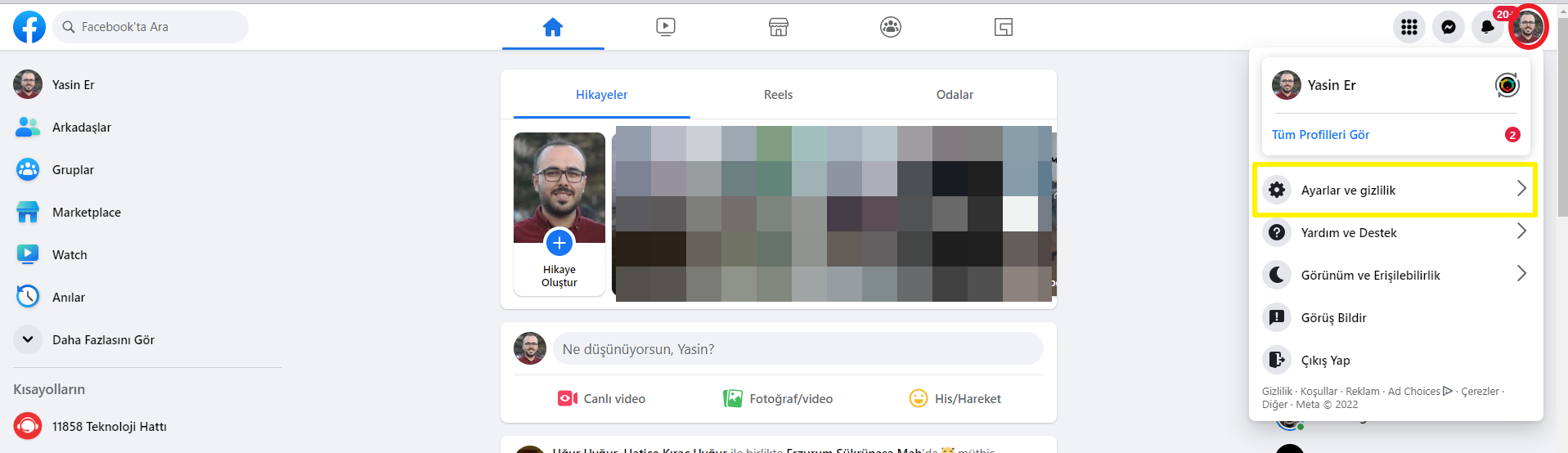Screen dimensions: 1568x453
Task: Open the Gaming icon in top bar
Action: click(x=1004, y=27)
